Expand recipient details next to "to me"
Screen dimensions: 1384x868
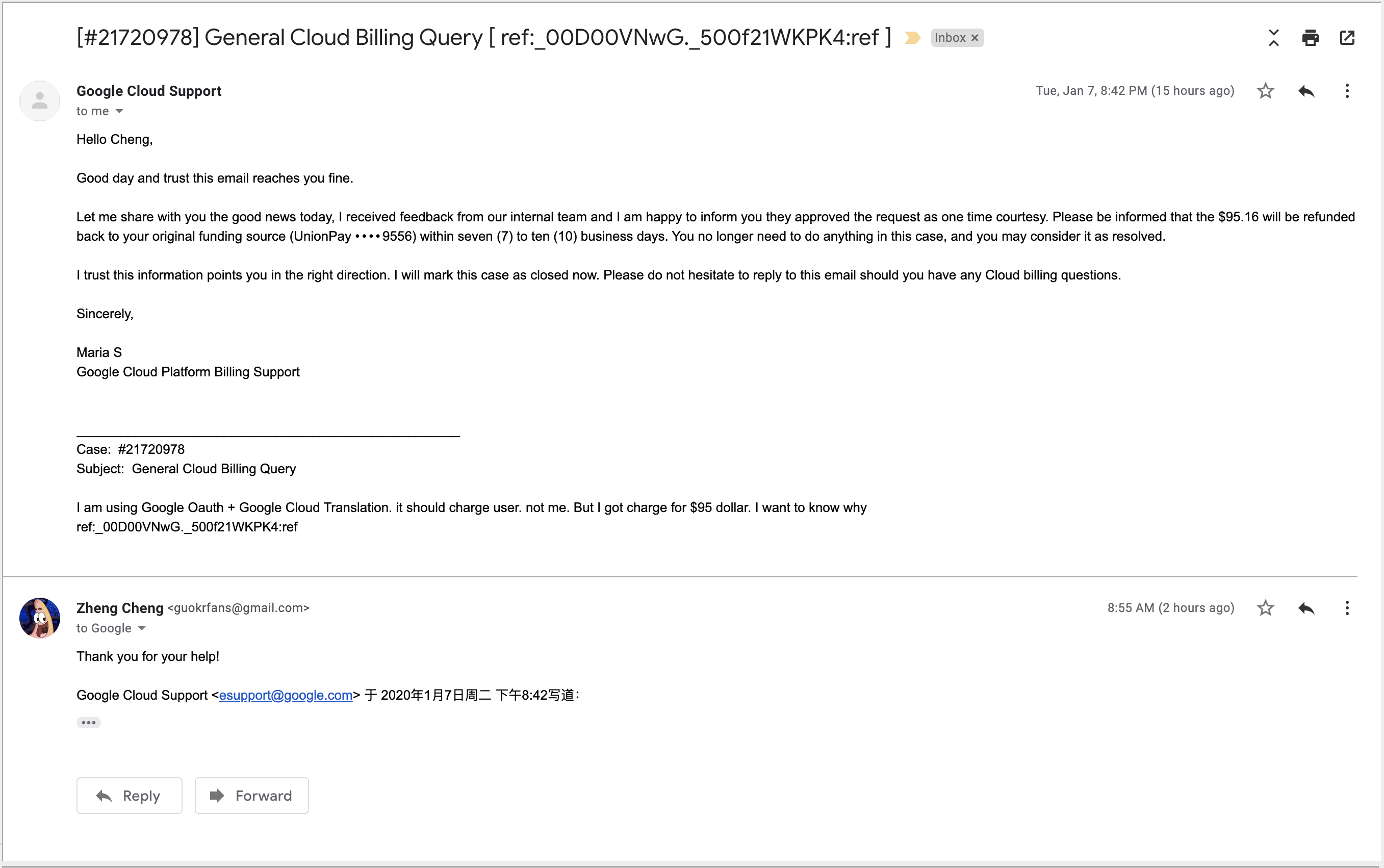coord(119,111)
